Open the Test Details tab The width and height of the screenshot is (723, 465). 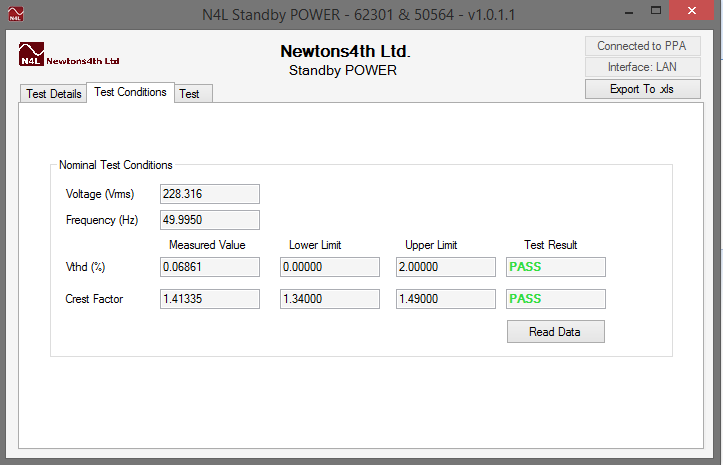tap(53, 94)
